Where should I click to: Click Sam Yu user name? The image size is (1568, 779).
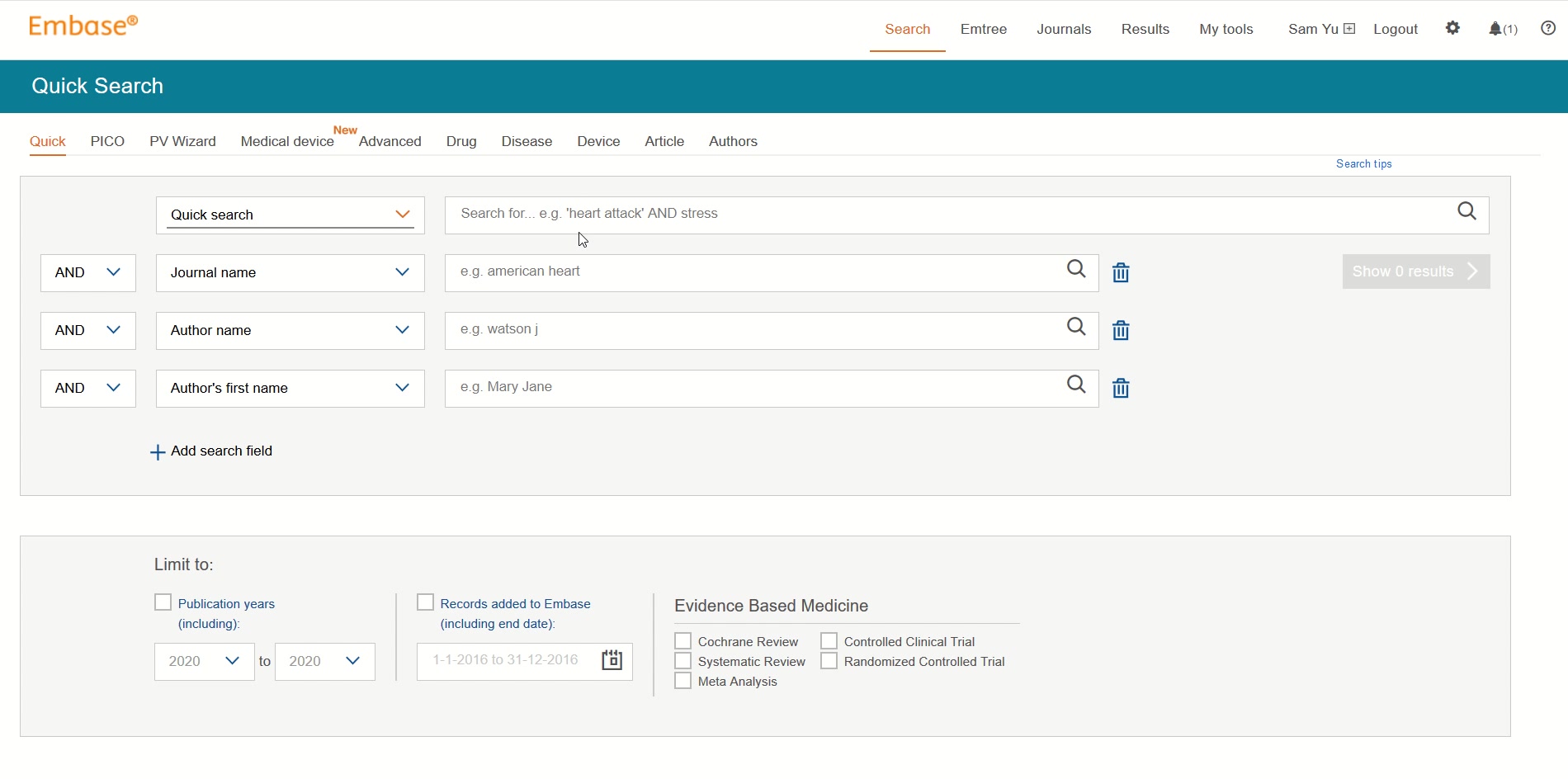tap(1313, 29)
